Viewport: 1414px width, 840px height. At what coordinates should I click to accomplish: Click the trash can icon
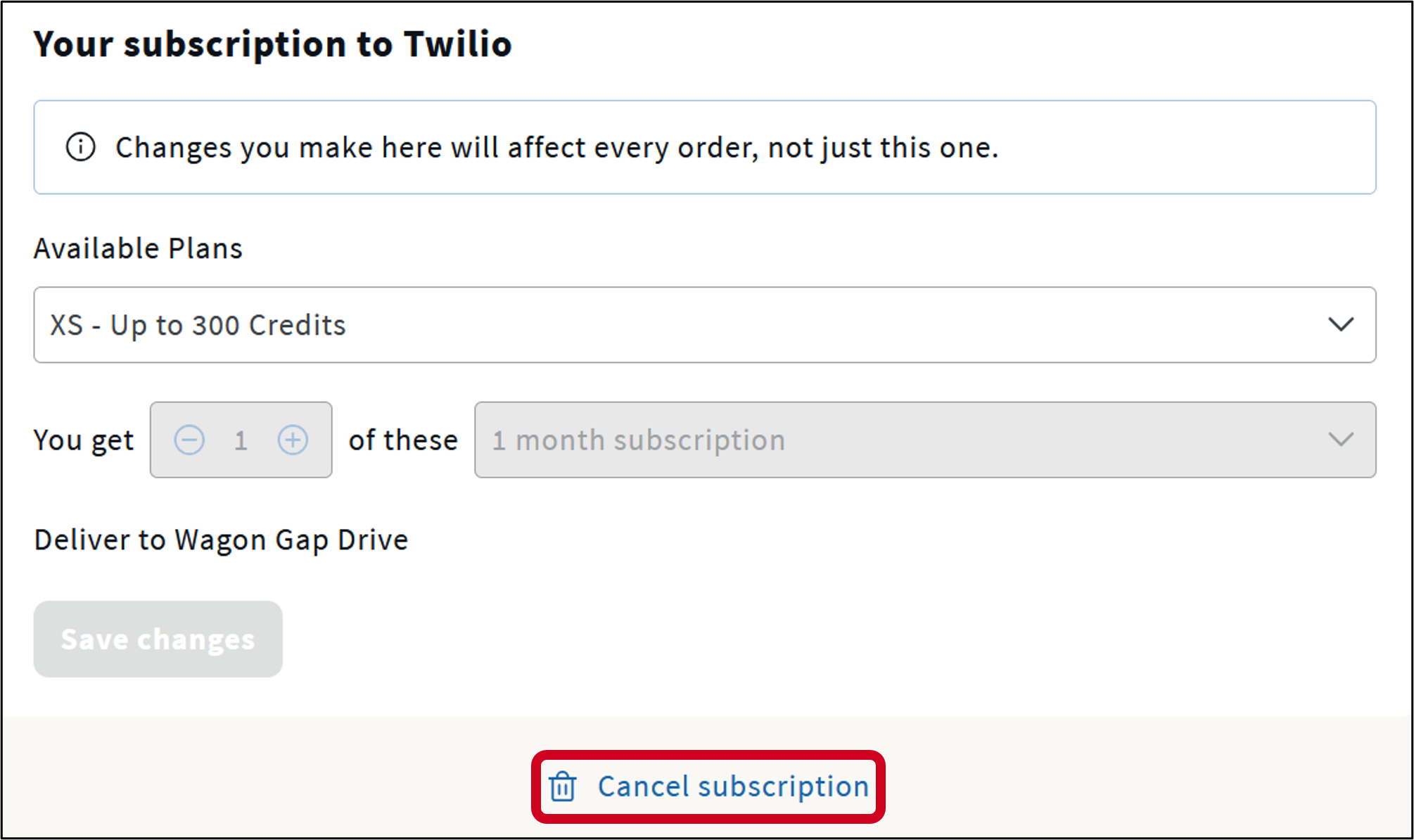[x=562, y=787]
